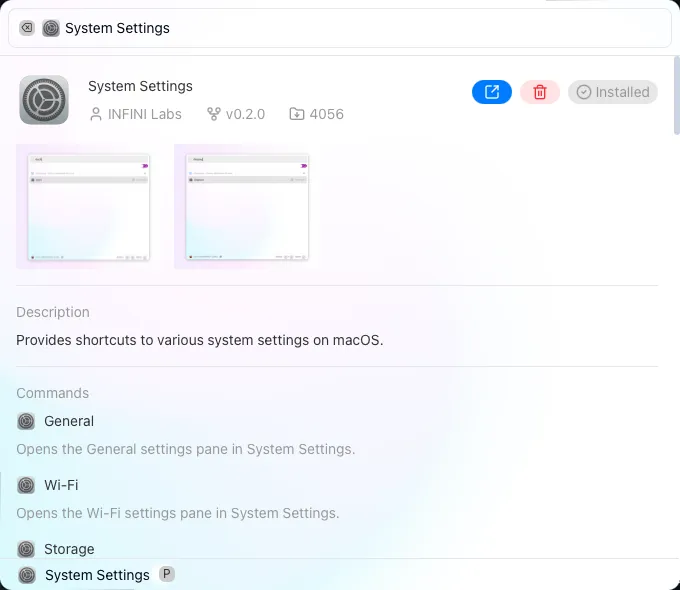Click the General command gear icon
This screenshot has width=680, height=590.
click(x=26, y=422)
